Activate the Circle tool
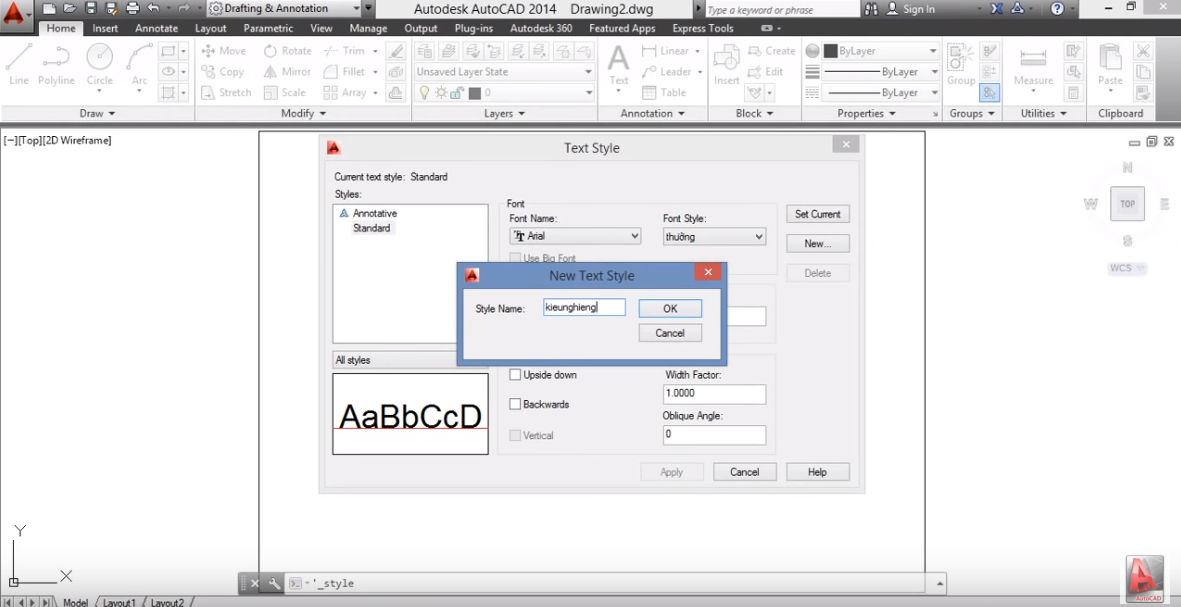The width and height of the screenshot is (1181, 607). pos(99,70)
